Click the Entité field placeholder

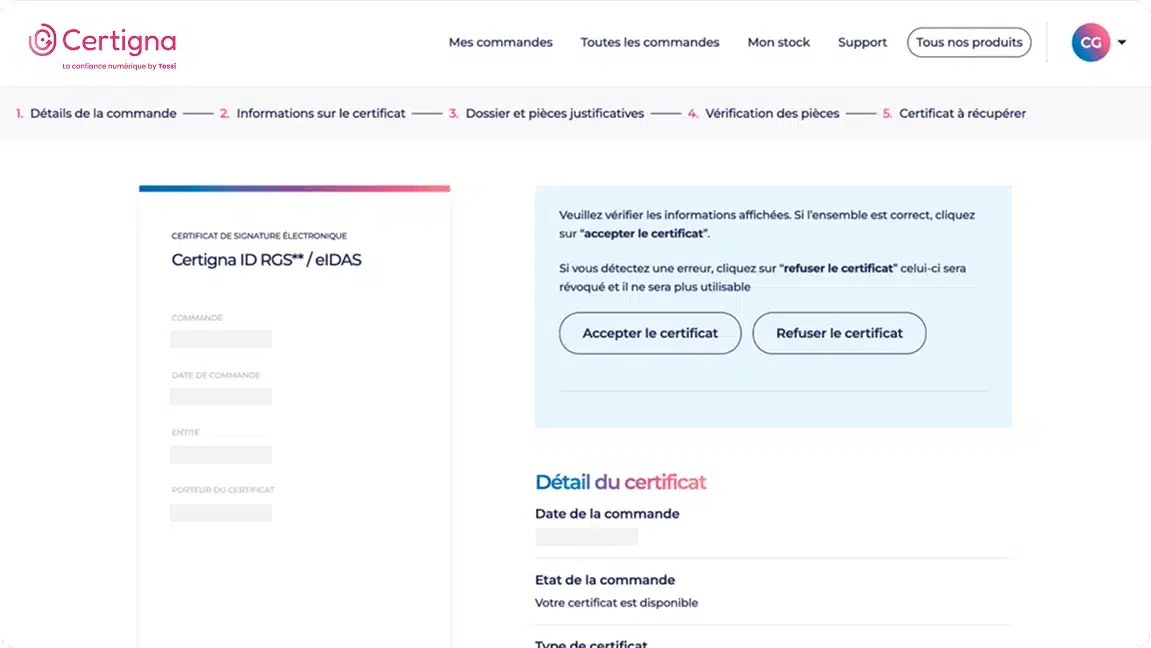221,455
